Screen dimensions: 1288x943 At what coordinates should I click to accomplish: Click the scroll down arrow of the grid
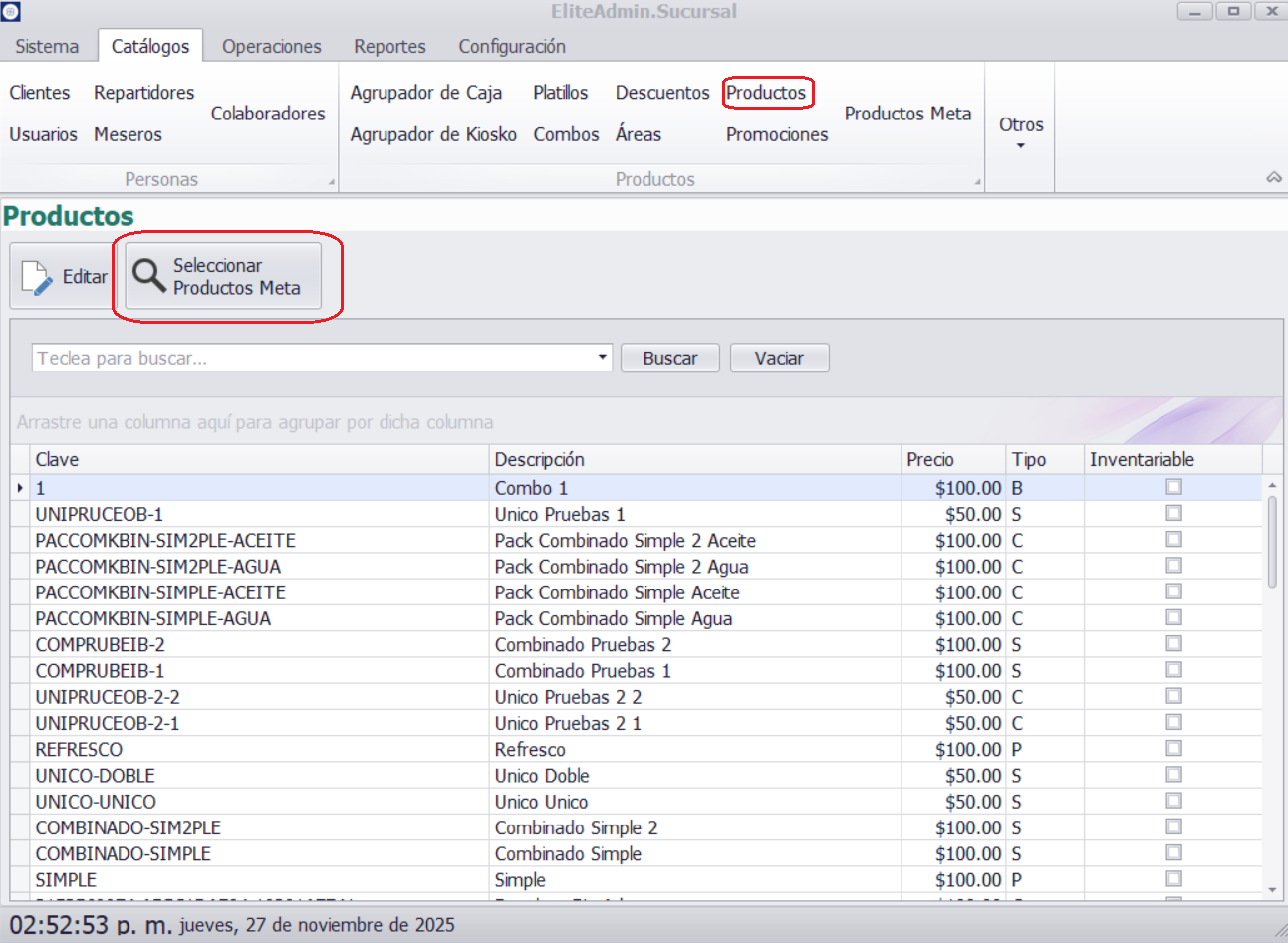pyautogui.click(x=1272, y=889)
